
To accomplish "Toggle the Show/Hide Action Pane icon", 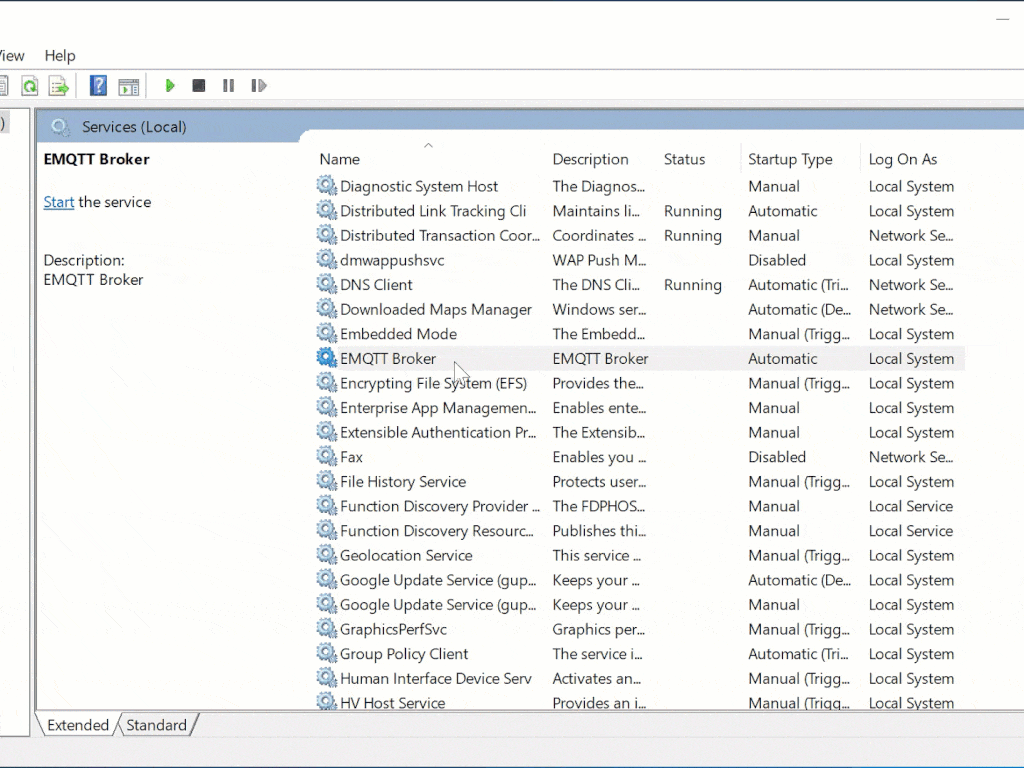I will 129,86.
